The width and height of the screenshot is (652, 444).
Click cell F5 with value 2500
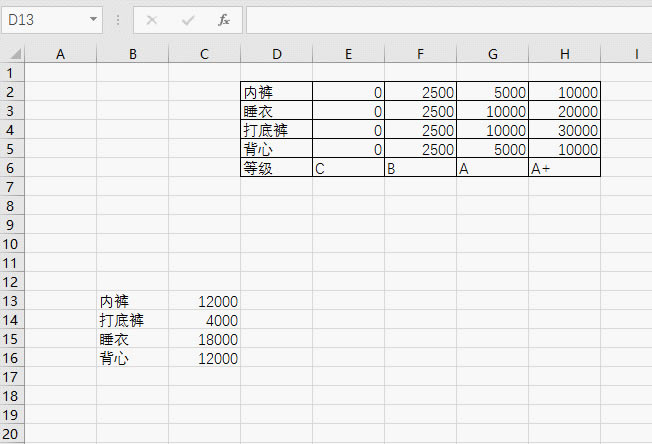(x=420, y=148)
